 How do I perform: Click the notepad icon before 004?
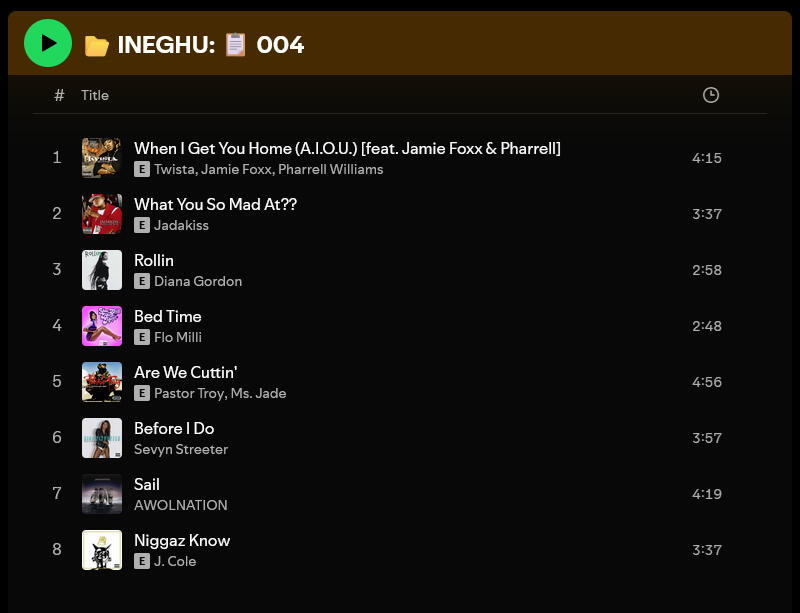pyautogui.click(x=236, y=44)
